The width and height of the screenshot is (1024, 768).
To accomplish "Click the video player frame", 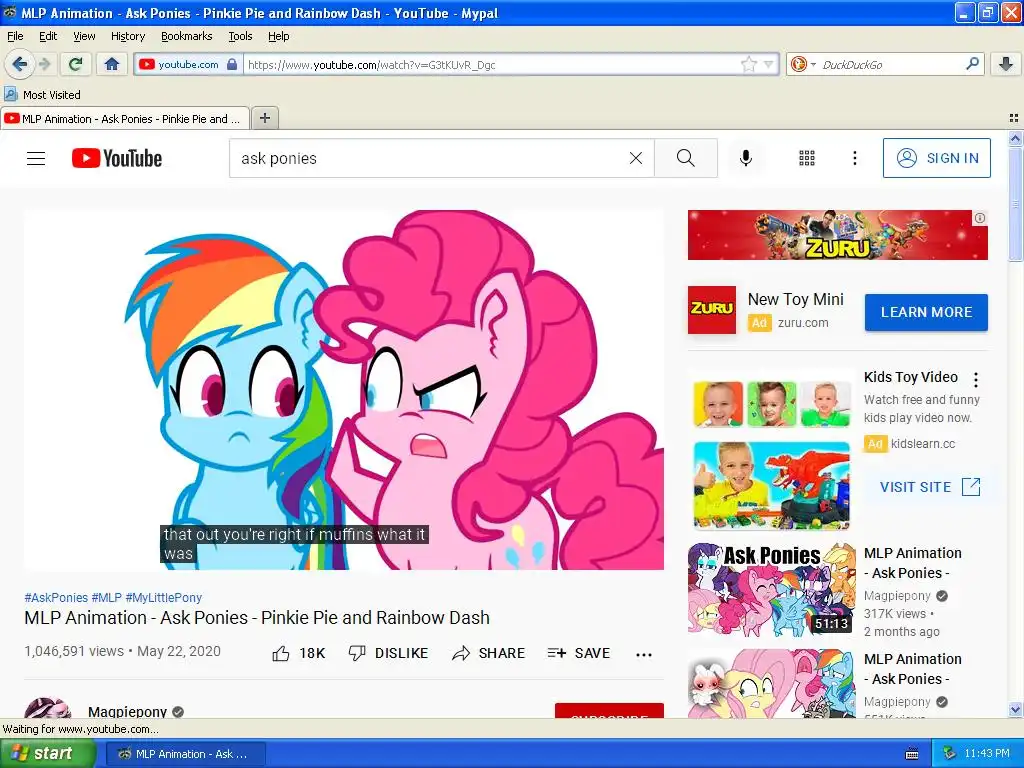I will click(x=344, y=390).
